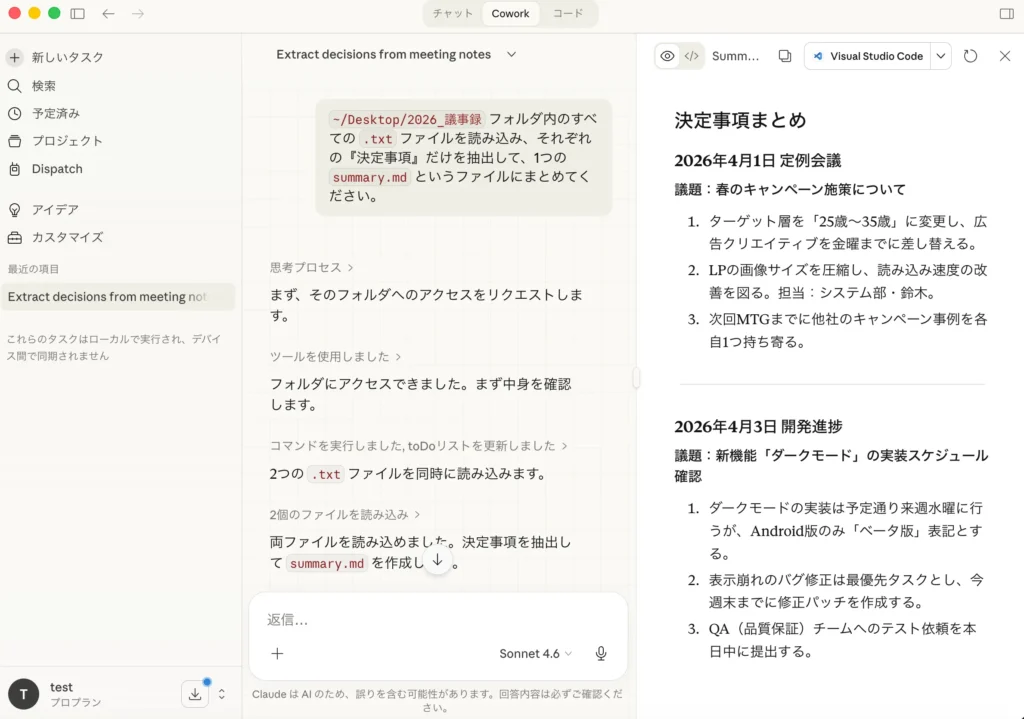Switch to the チャット tab
The width and height of the screenshot is (1024, 719).
(x=451, y=13)
